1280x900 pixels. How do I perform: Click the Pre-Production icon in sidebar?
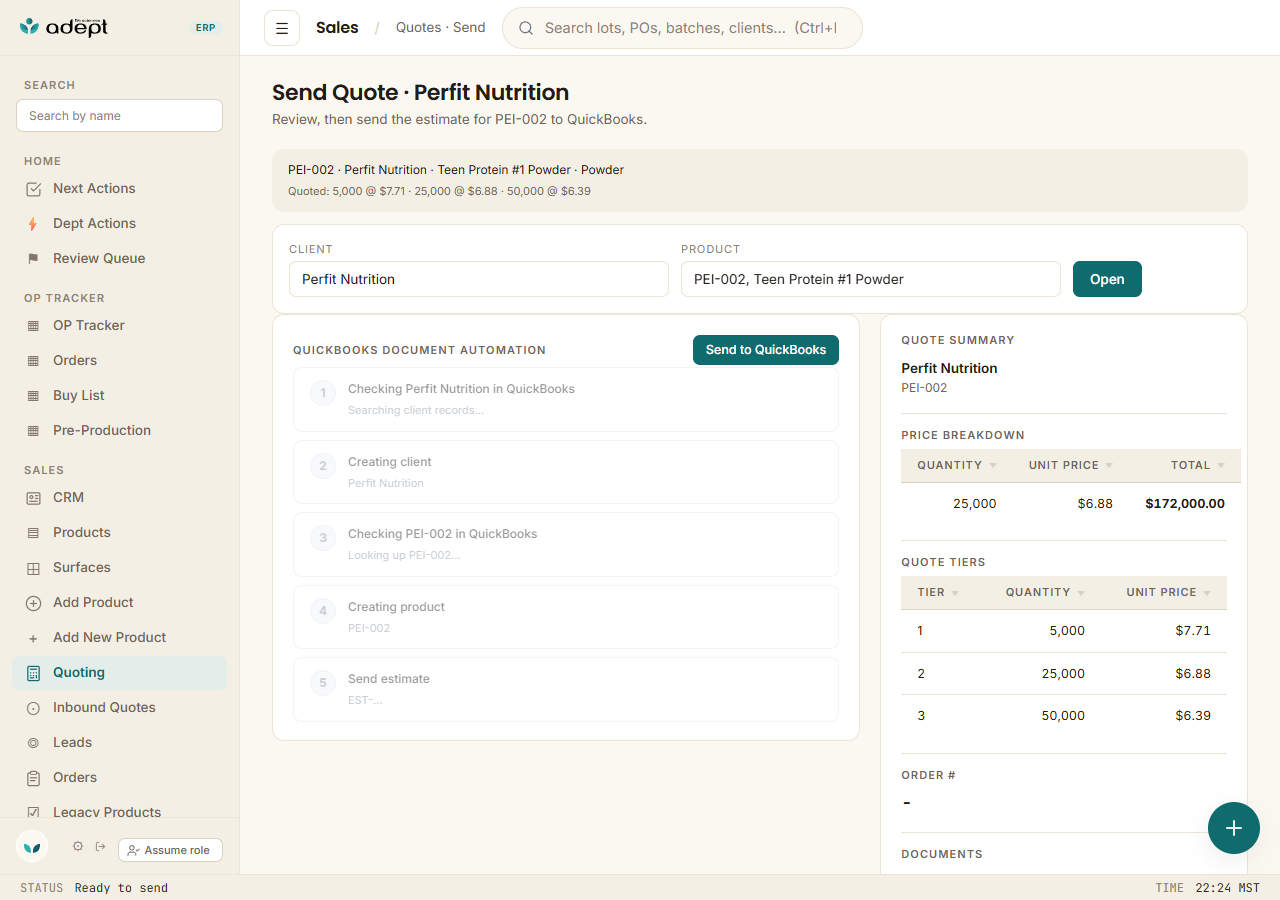pyautogui.click(x=33, y=431)
